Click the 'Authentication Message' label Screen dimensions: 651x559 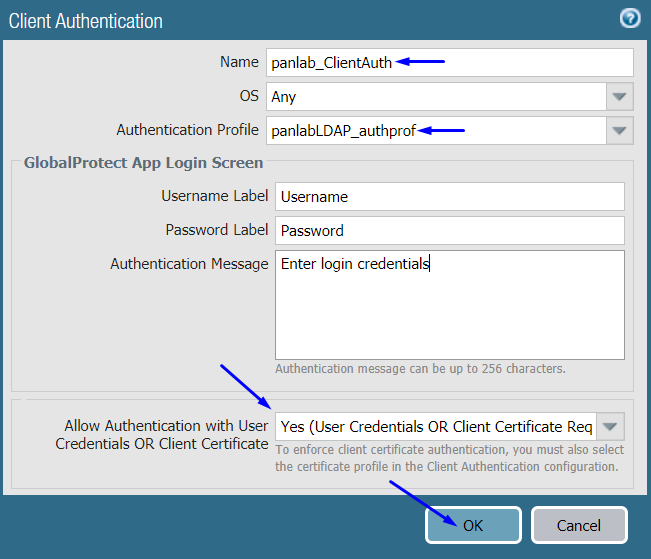point(189,264)
